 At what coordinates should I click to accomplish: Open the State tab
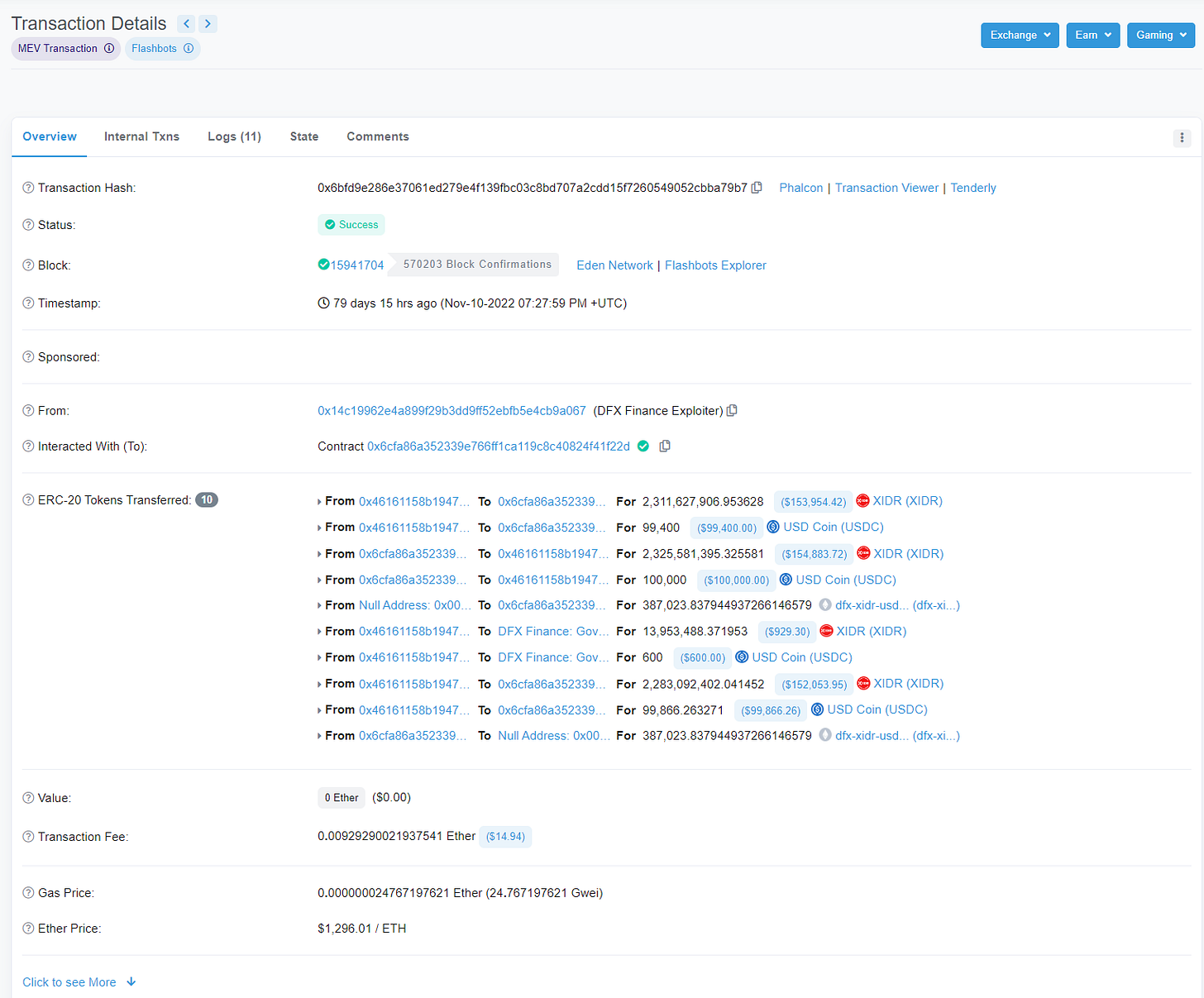click(303, 136)
